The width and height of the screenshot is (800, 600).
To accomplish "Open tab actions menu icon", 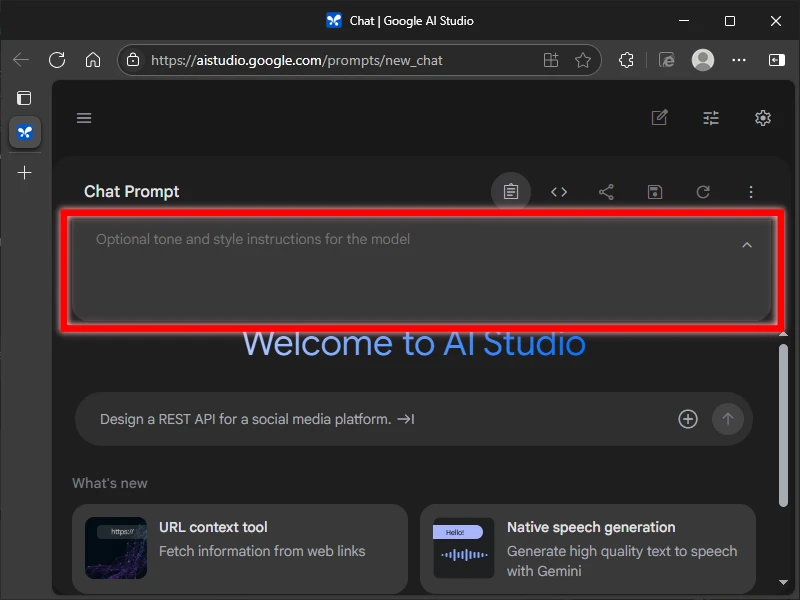I will (x=24, y=98).
